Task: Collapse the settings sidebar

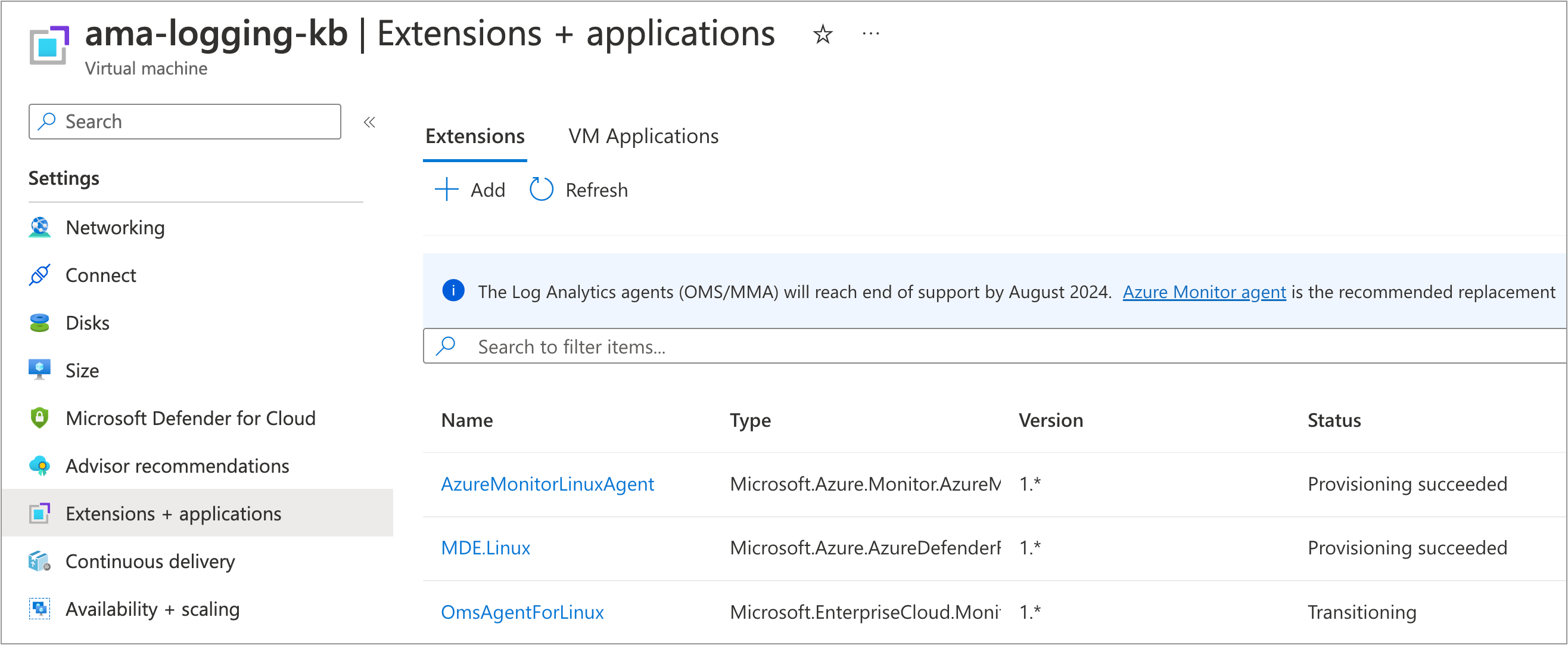Action: coord(370,121)
